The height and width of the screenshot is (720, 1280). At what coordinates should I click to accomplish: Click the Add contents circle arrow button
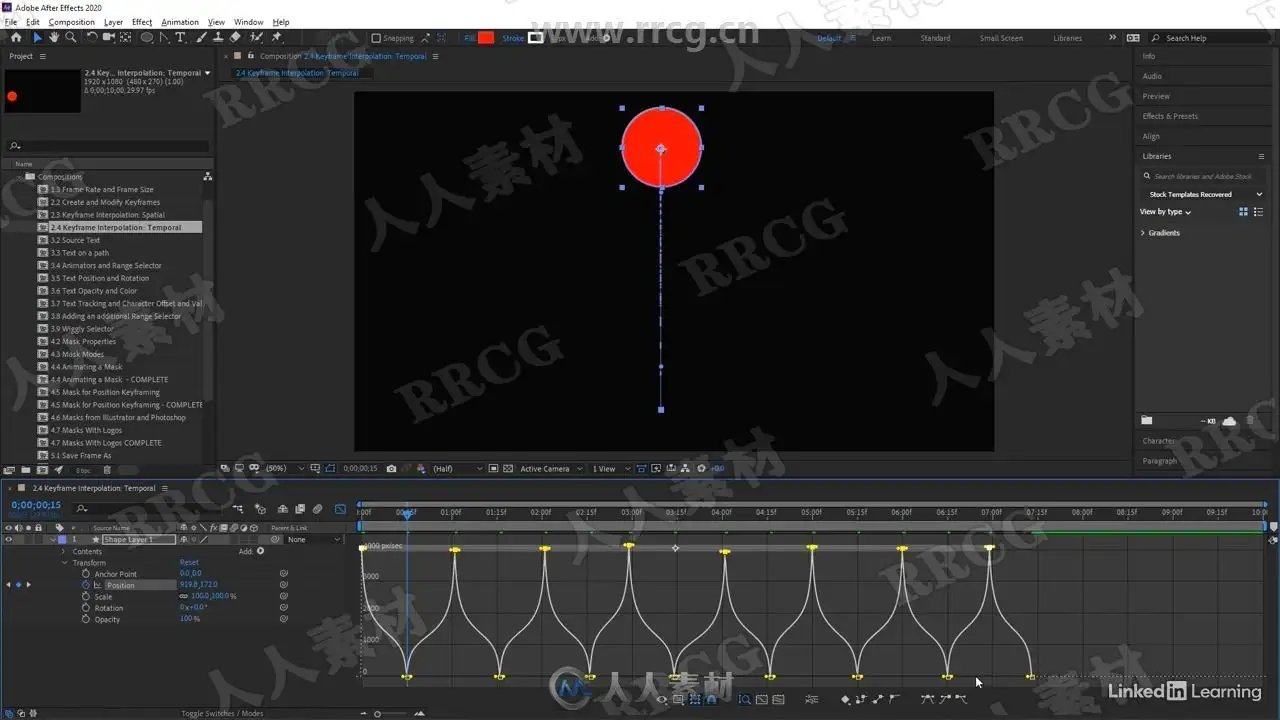pyautogui.click(x=260, y=551)
